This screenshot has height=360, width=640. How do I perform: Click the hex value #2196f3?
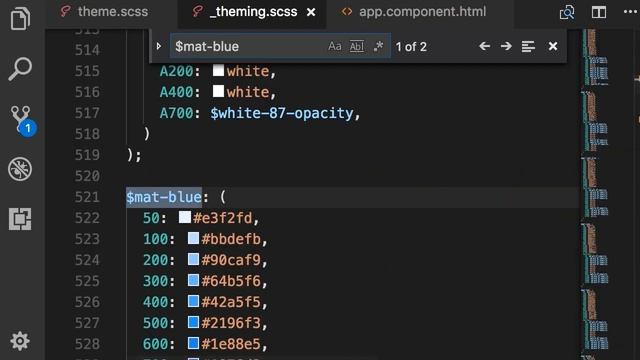click(x=231, y=323)
